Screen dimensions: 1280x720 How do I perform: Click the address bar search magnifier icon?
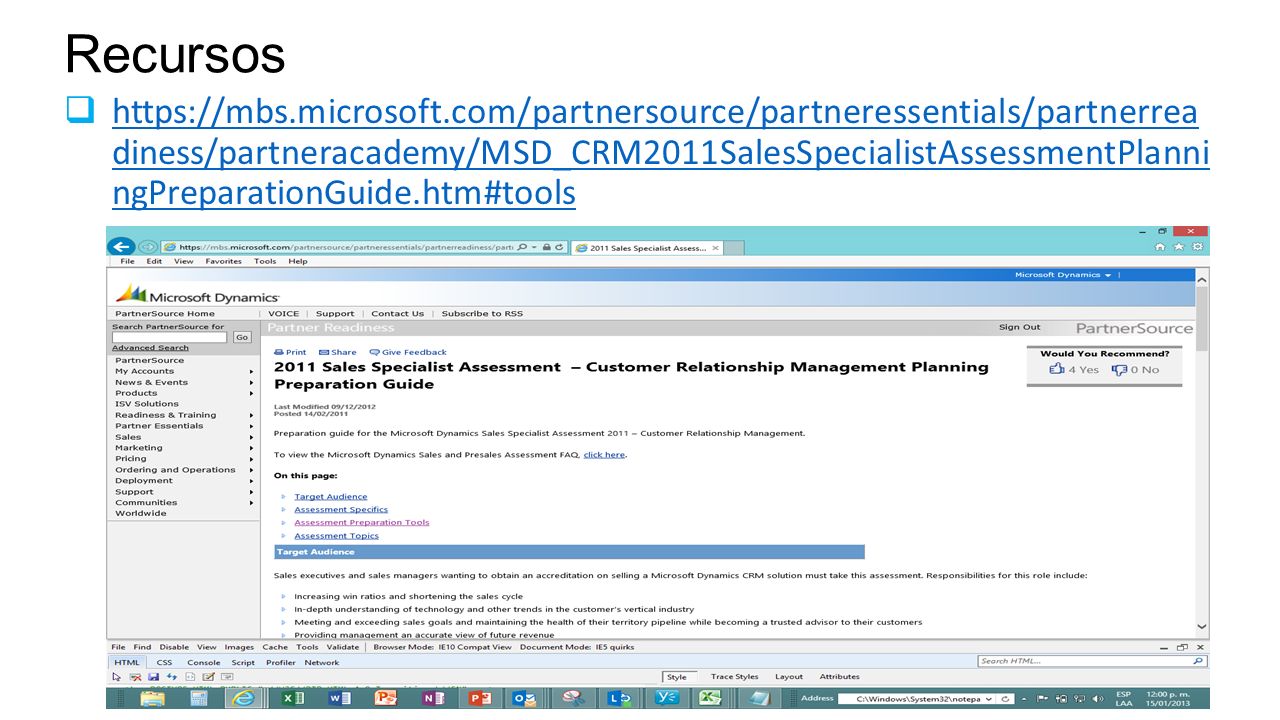tap(522, 247)
